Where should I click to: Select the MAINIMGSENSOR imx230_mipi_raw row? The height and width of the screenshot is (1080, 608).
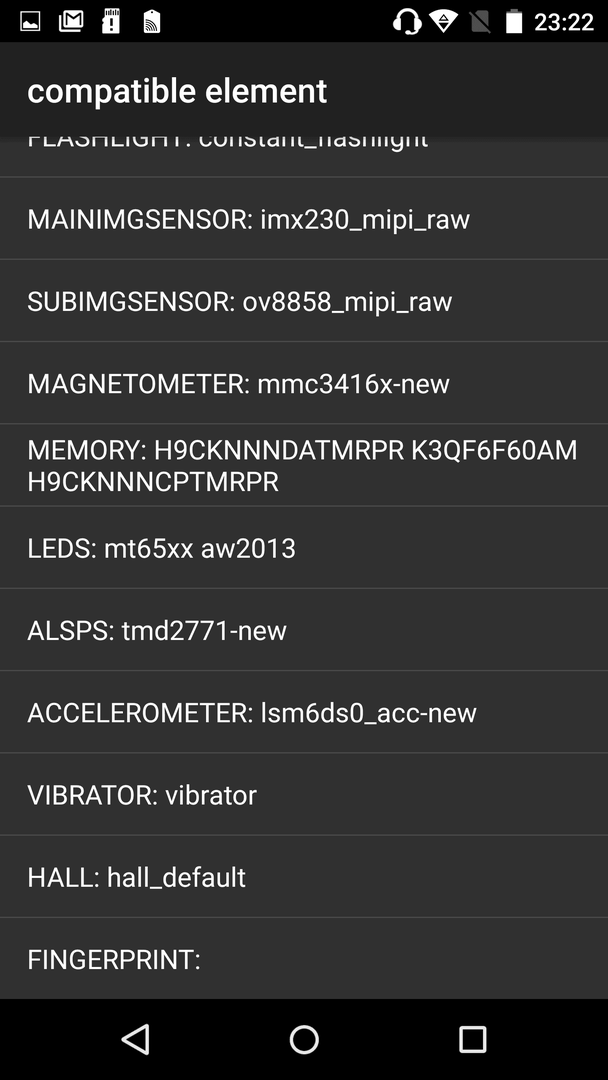(304, 218)
